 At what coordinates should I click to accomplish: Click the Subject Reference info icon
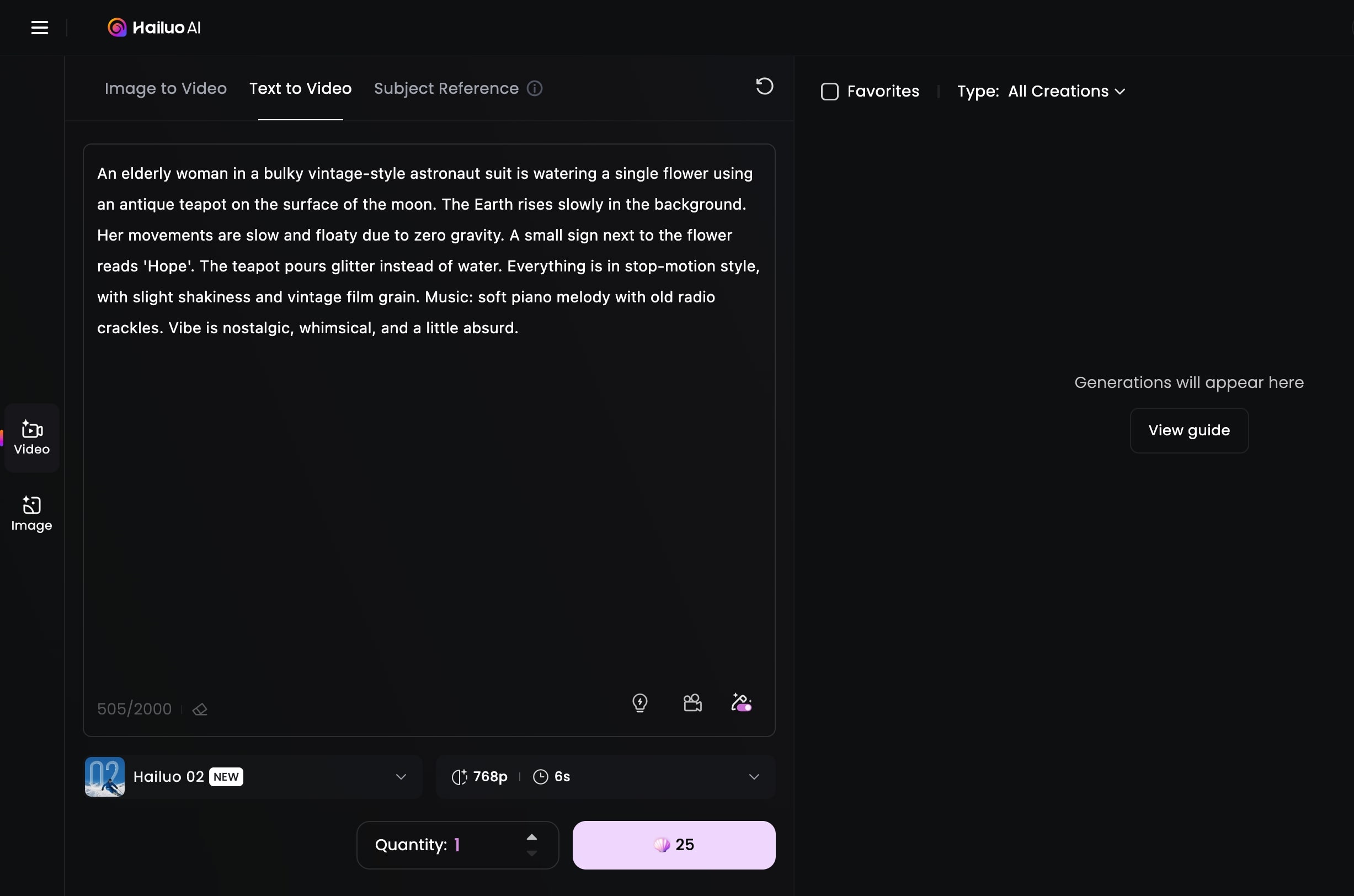[534, 89]
